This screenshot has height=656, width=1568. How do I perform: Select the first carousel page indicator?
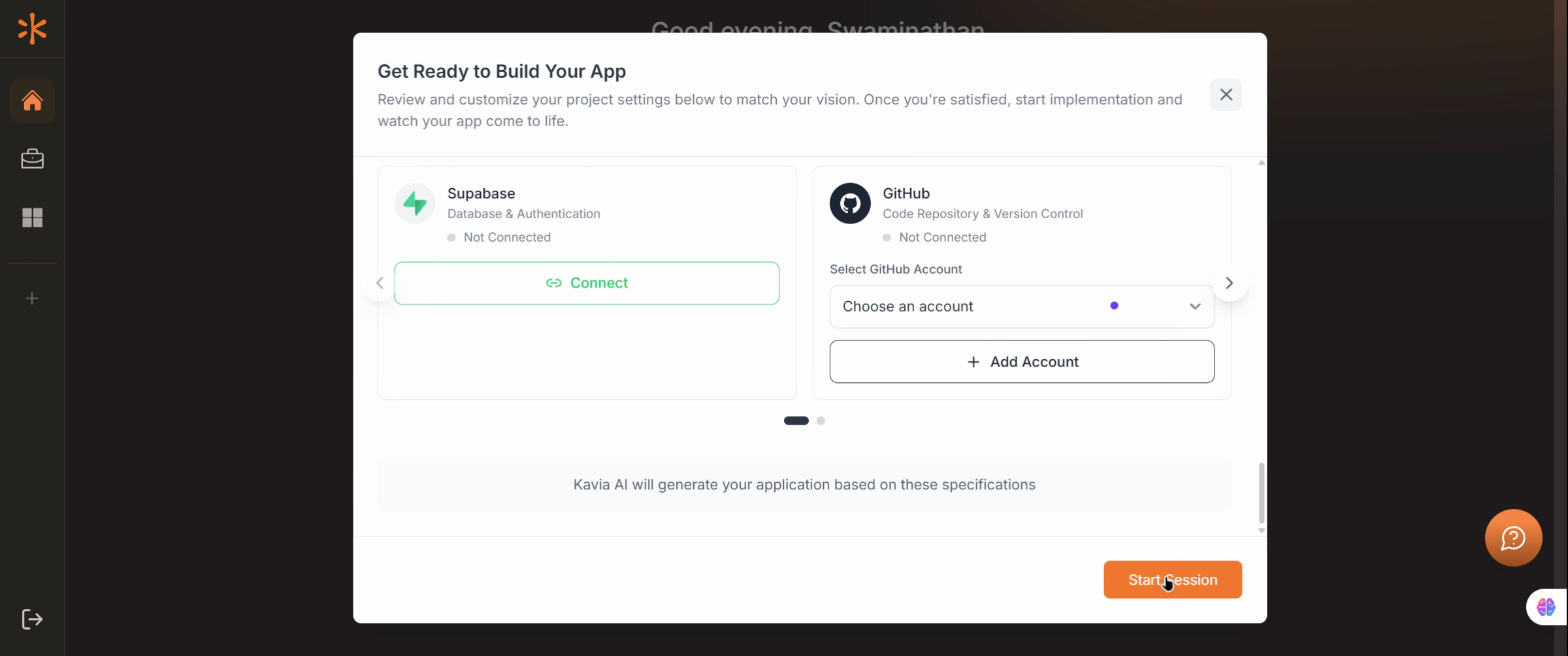(x=796, y=421)
